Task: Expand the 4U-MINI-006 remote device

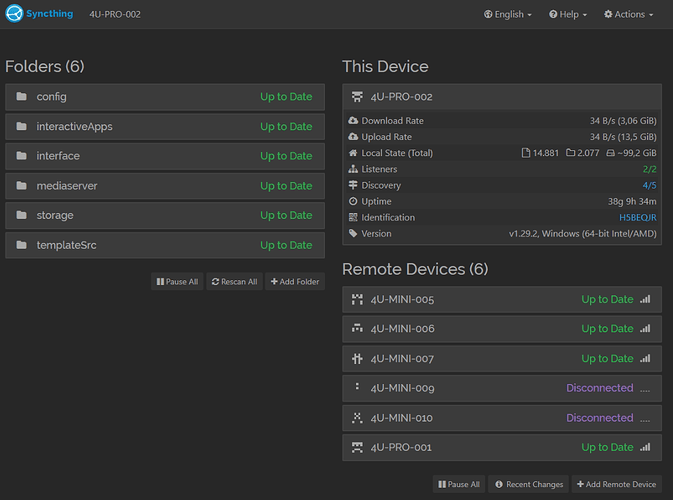Action: tap(502, 329)
